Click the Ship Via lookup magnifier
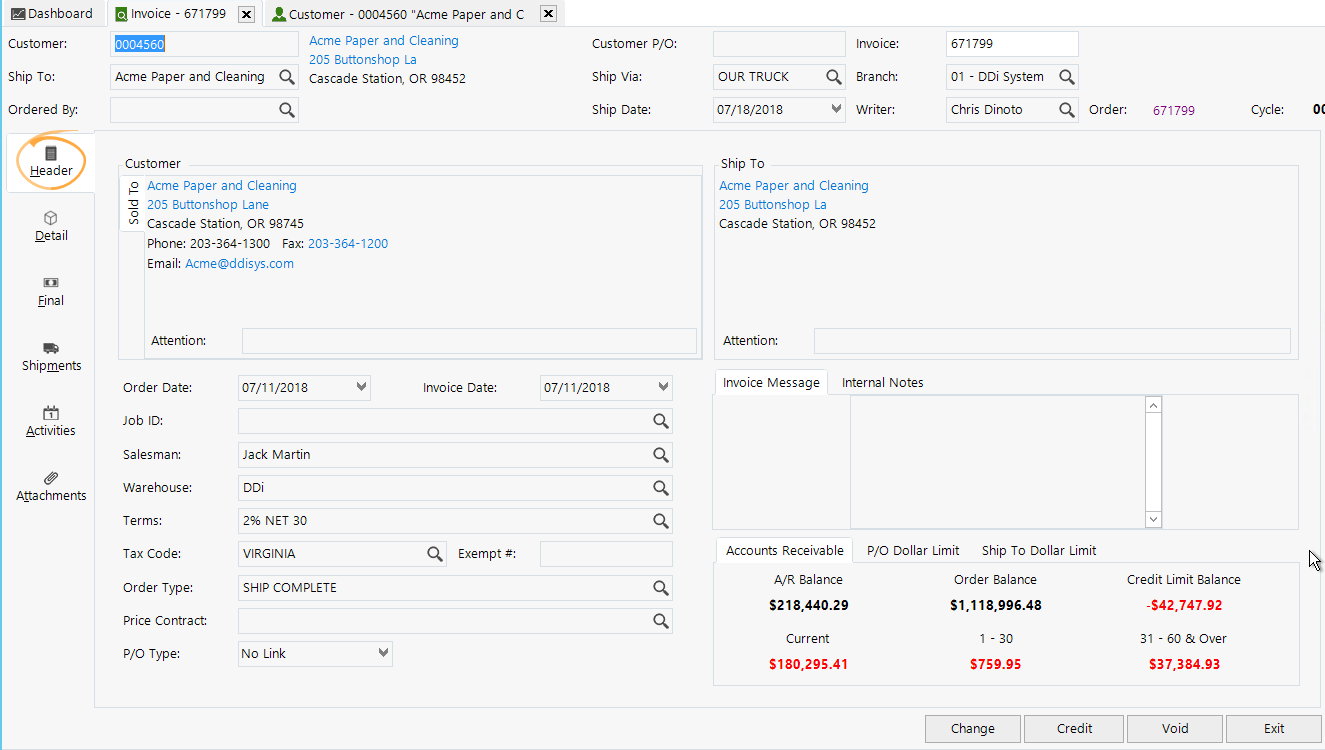The height and width of the screenshot is (750, 1325). 834,76
